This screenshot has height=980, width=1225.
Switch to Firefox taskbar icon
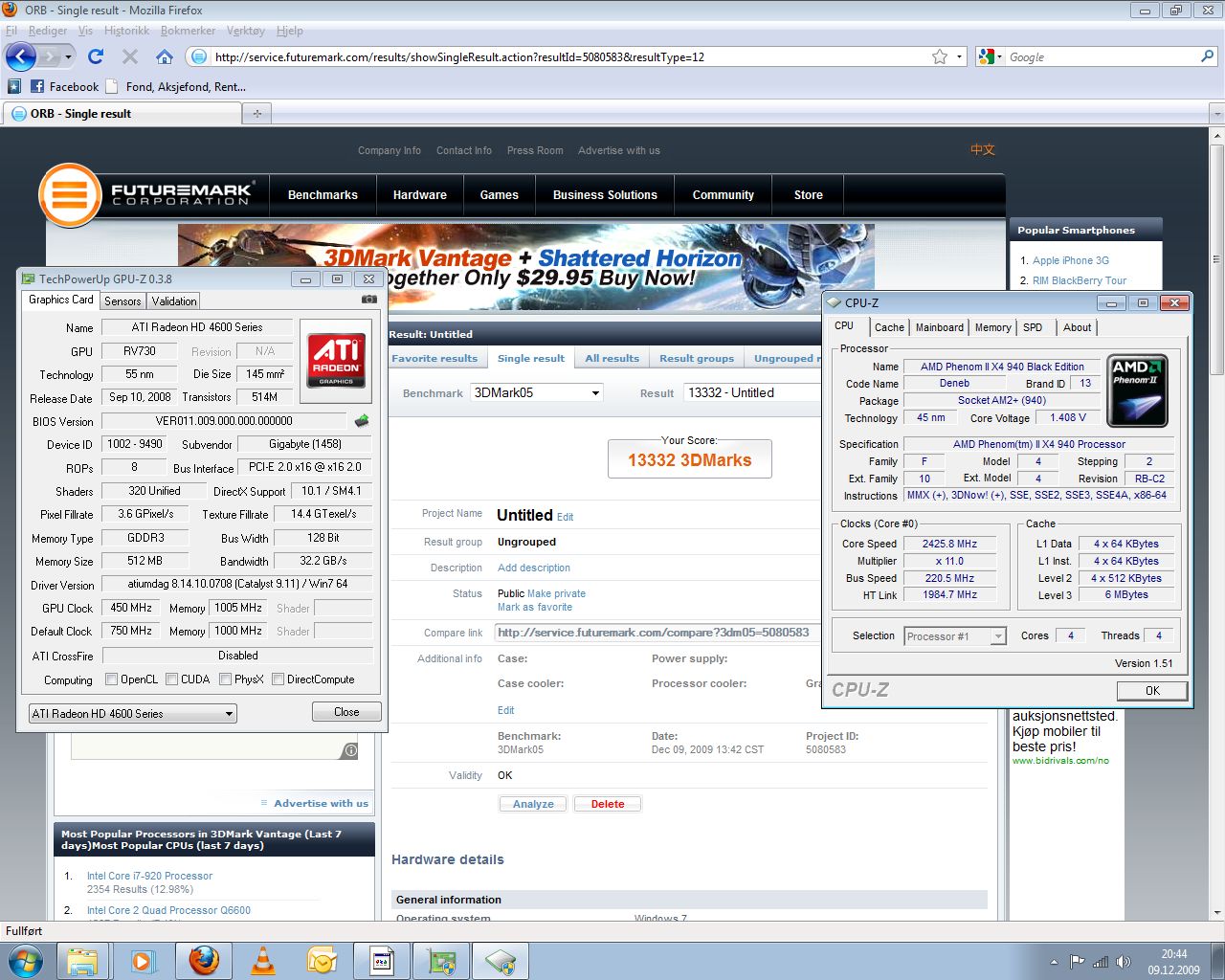(203, 961)
